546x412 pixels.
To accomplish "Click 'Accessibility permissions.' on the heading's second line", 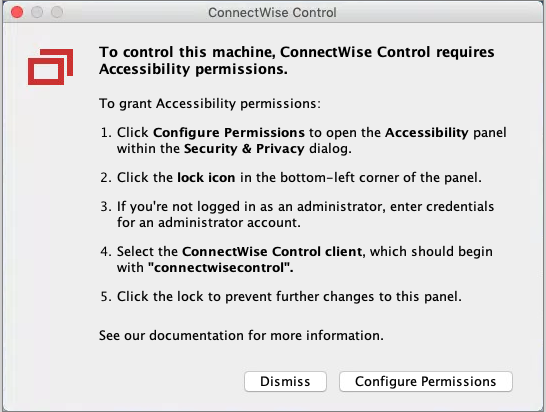I will pyautogui.click(x=193, y=69).
